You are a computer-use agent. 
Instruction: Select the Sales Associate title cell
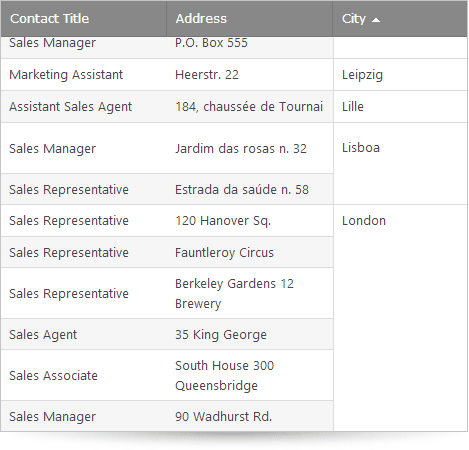pyautogui.click(x=84, y=375)
